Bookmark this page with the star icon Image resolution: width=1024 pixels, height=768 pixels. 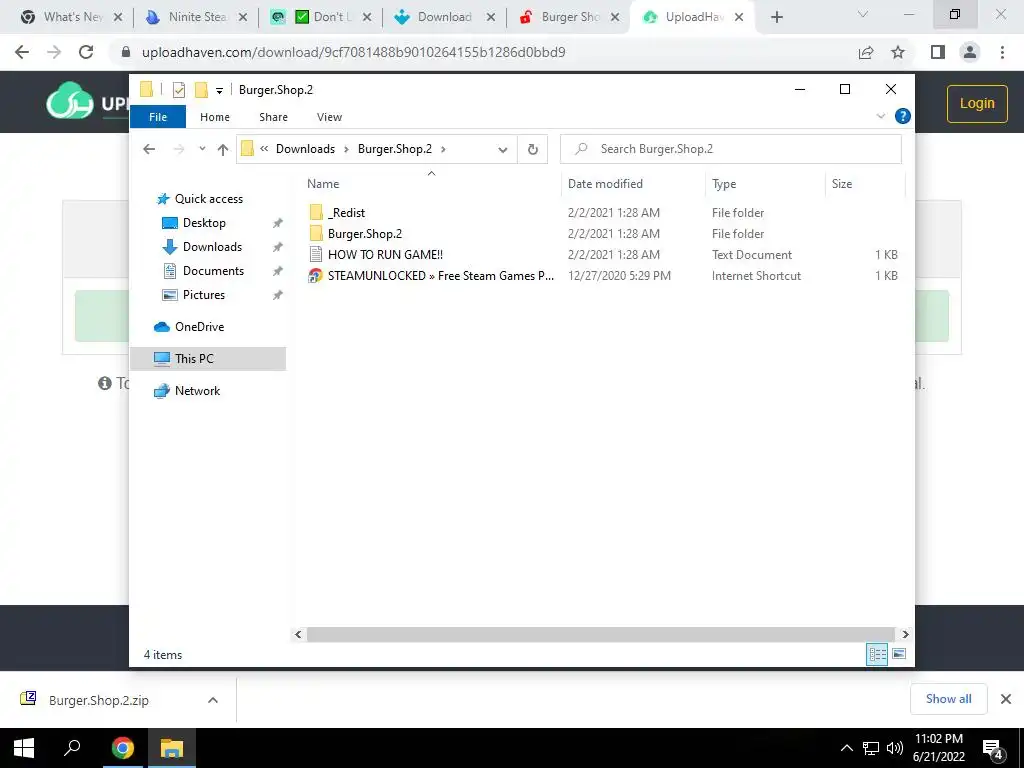(x=898, y=52)
